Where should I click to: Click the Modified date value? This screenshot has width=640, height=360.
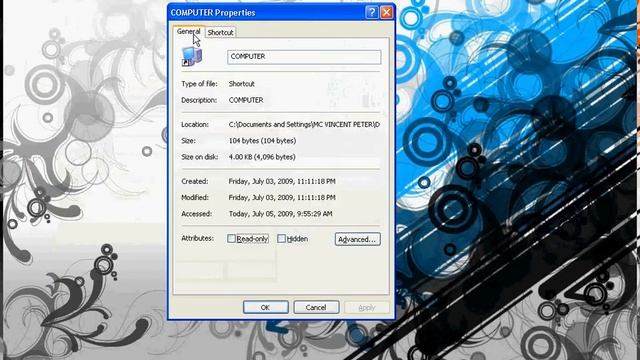[x=282, y=198]
